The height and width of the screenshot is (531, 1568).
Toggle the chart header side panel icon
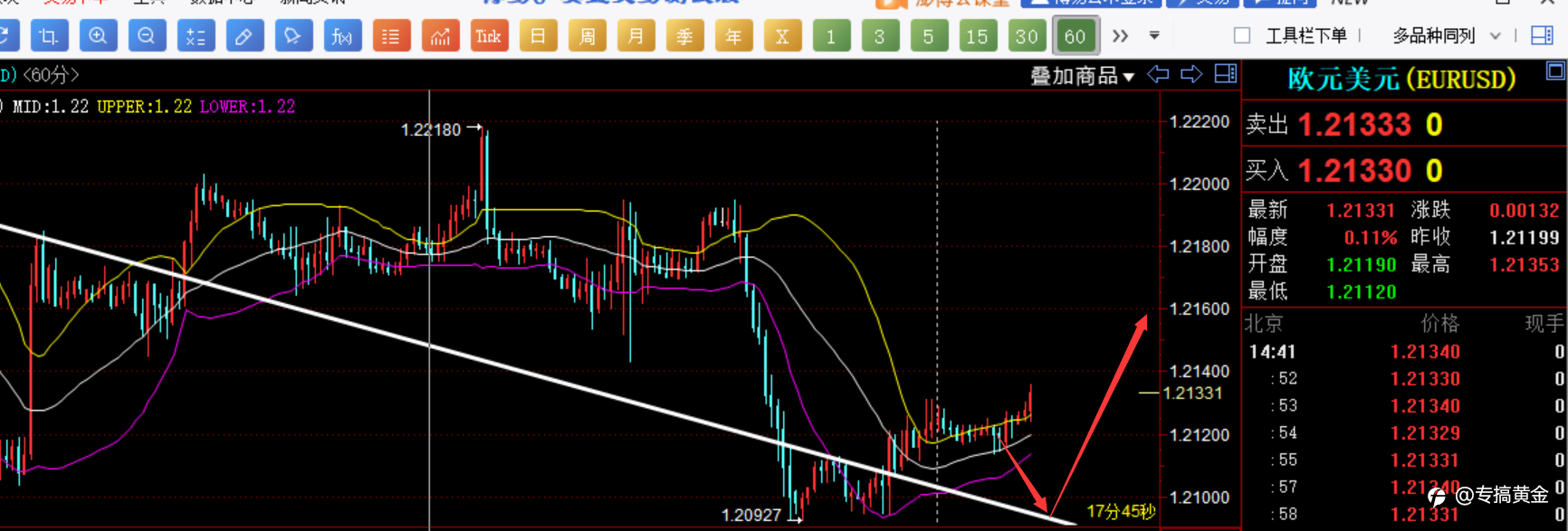(1226, 74)
